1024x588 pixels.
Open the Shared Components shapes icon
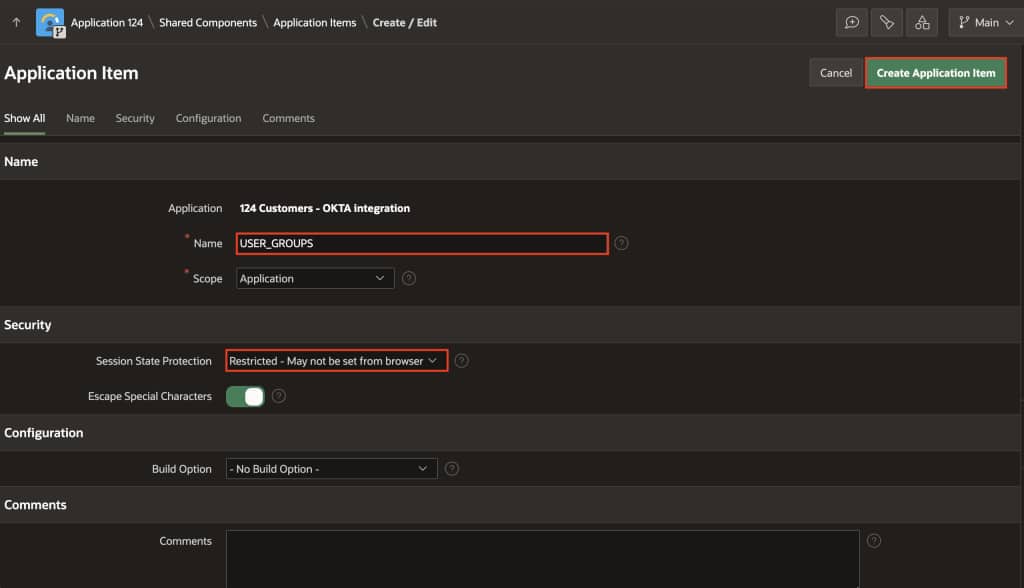(921, 22)
